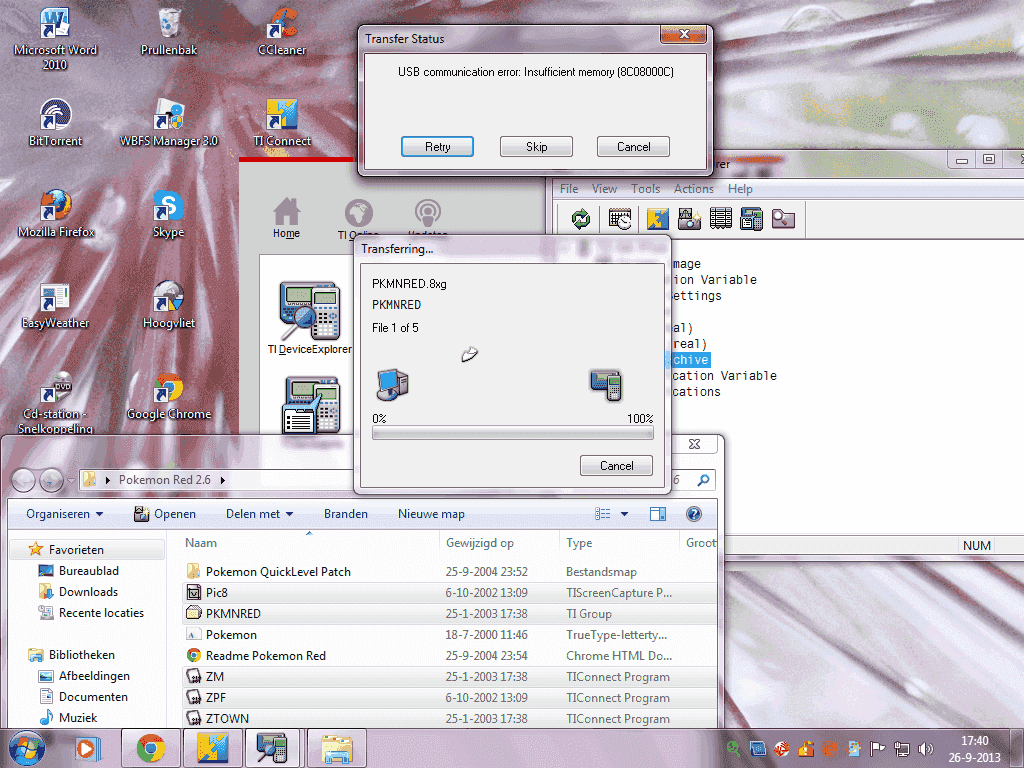
Task: Click the magnifier folder explorer toolbar icon
Action: click(x=783, y=219)
